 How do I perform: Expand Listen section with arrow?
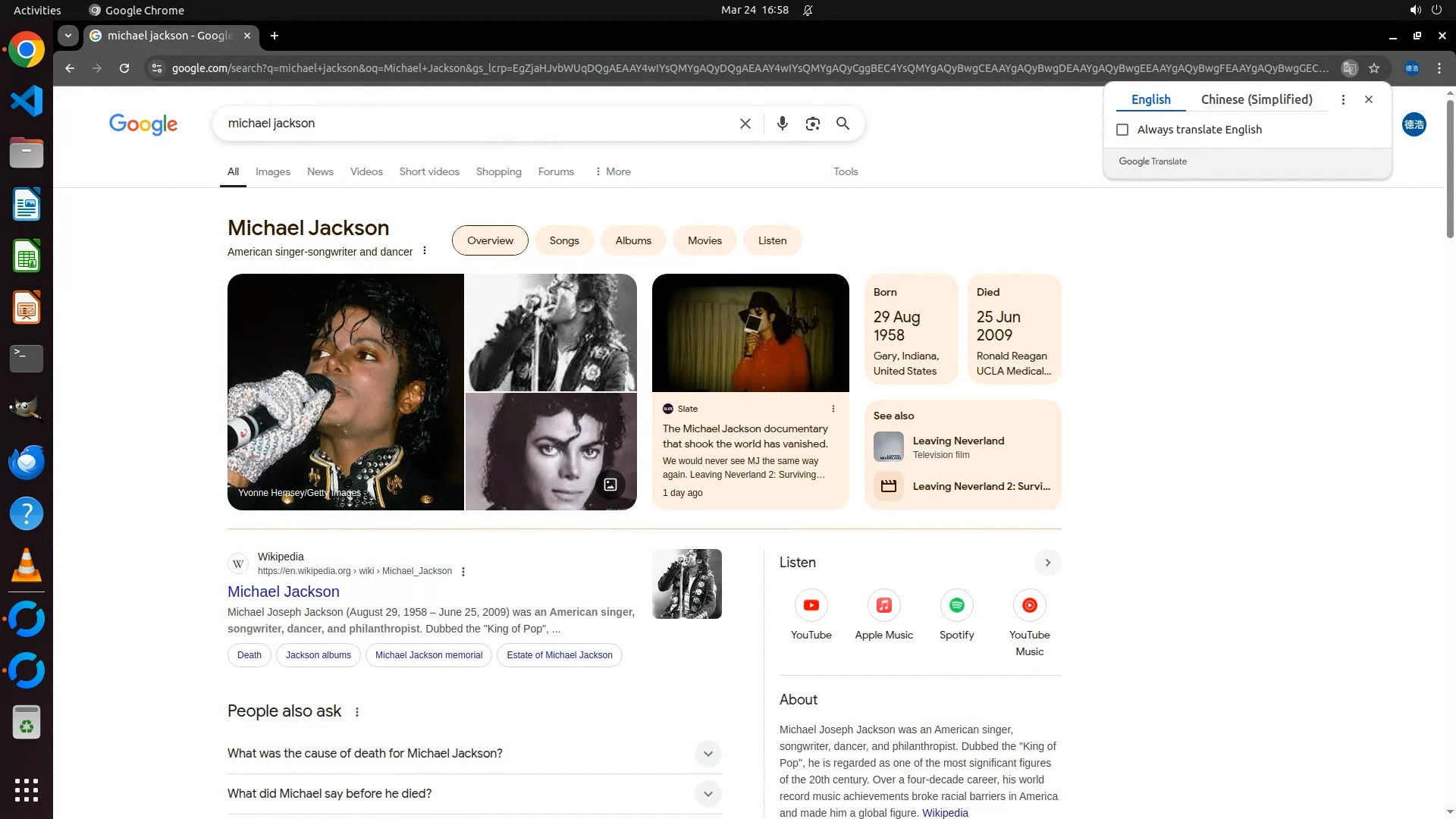click(x=1047, y=563)
